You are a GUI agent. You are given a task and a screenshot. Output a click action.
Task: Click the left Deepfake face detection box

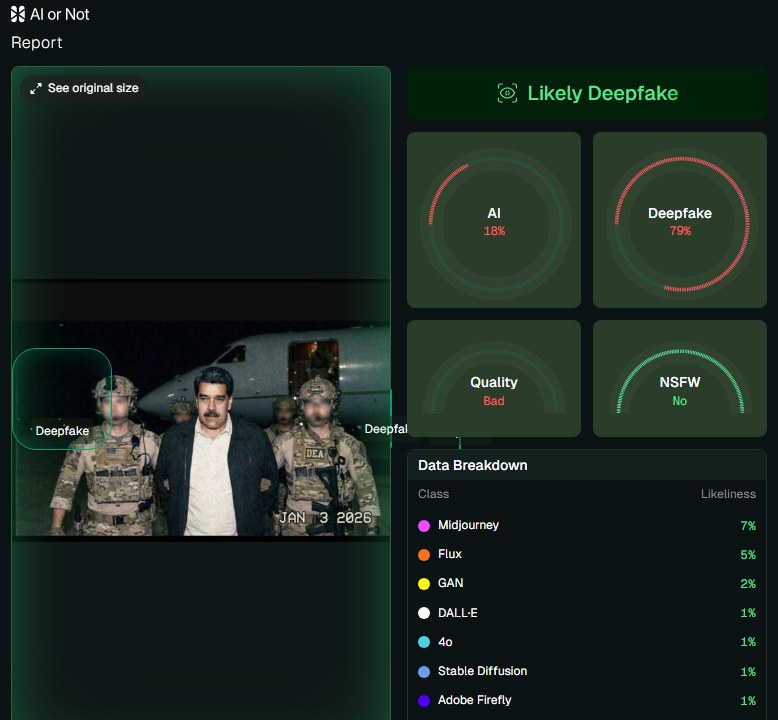coord(61,398)
